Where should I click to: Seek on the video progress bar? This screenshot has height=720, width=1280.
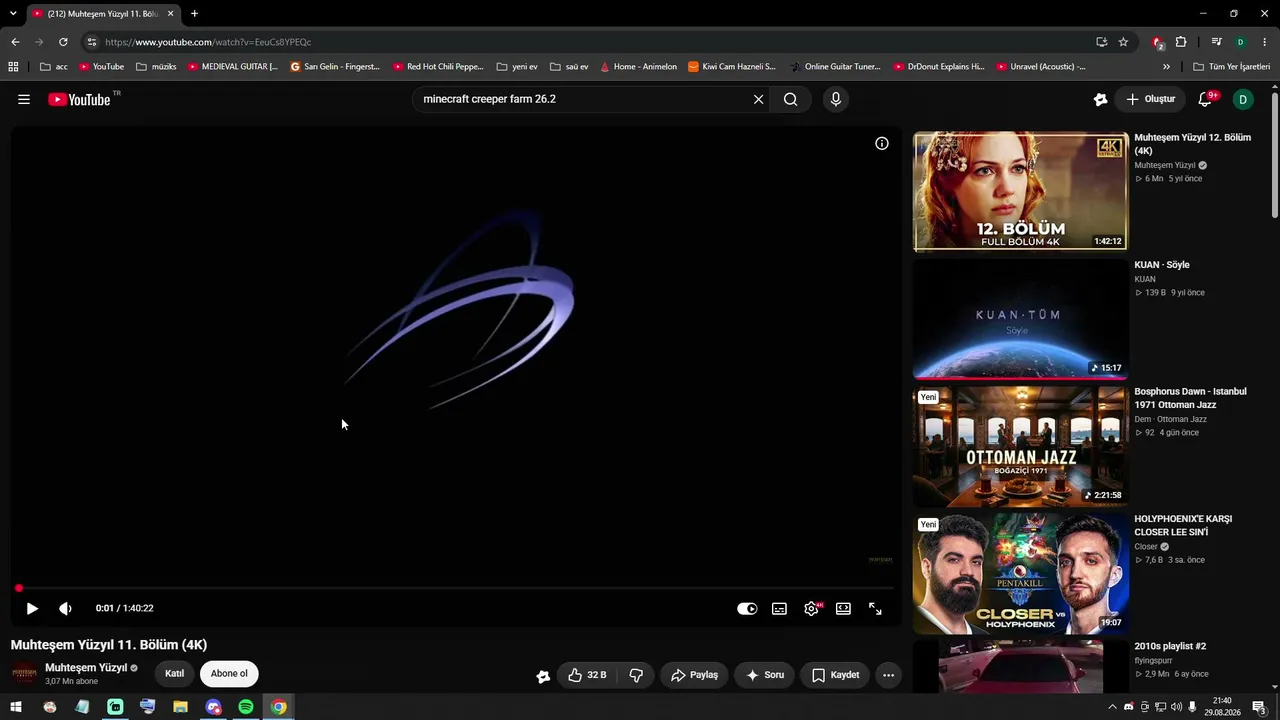point(455,588)
